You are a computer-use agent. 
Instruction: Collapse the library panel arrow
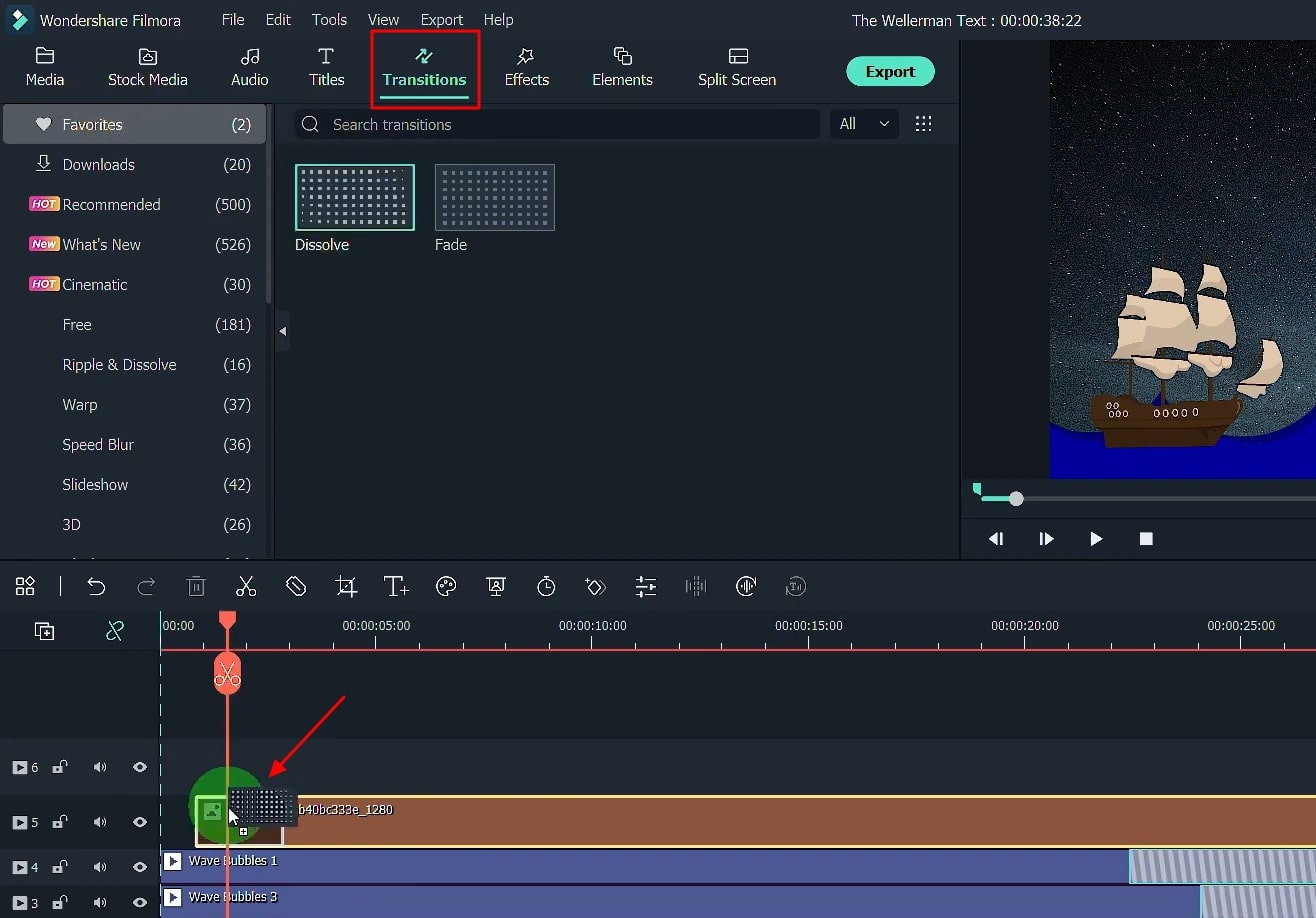pos(282,331)
